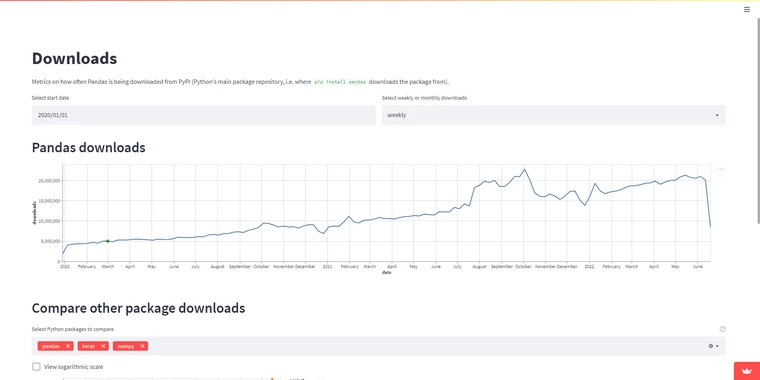Screen dimensions: 760x380
Task: Open the three-dot menu on Pandas chart
Action: pos(720,170)
